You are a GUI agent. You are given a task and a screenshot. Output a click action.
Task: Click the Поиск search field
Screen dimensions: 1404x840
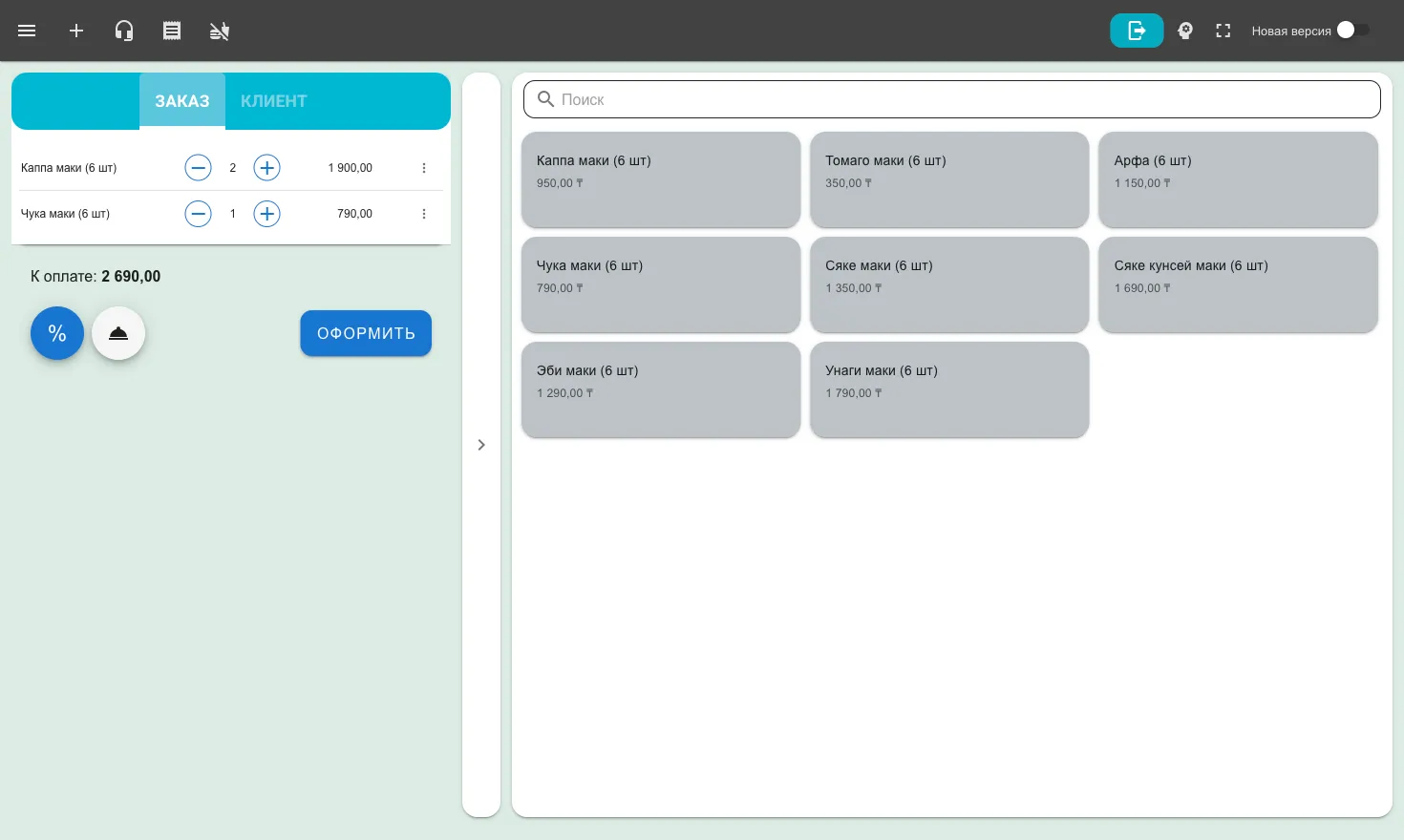(952, 99)
